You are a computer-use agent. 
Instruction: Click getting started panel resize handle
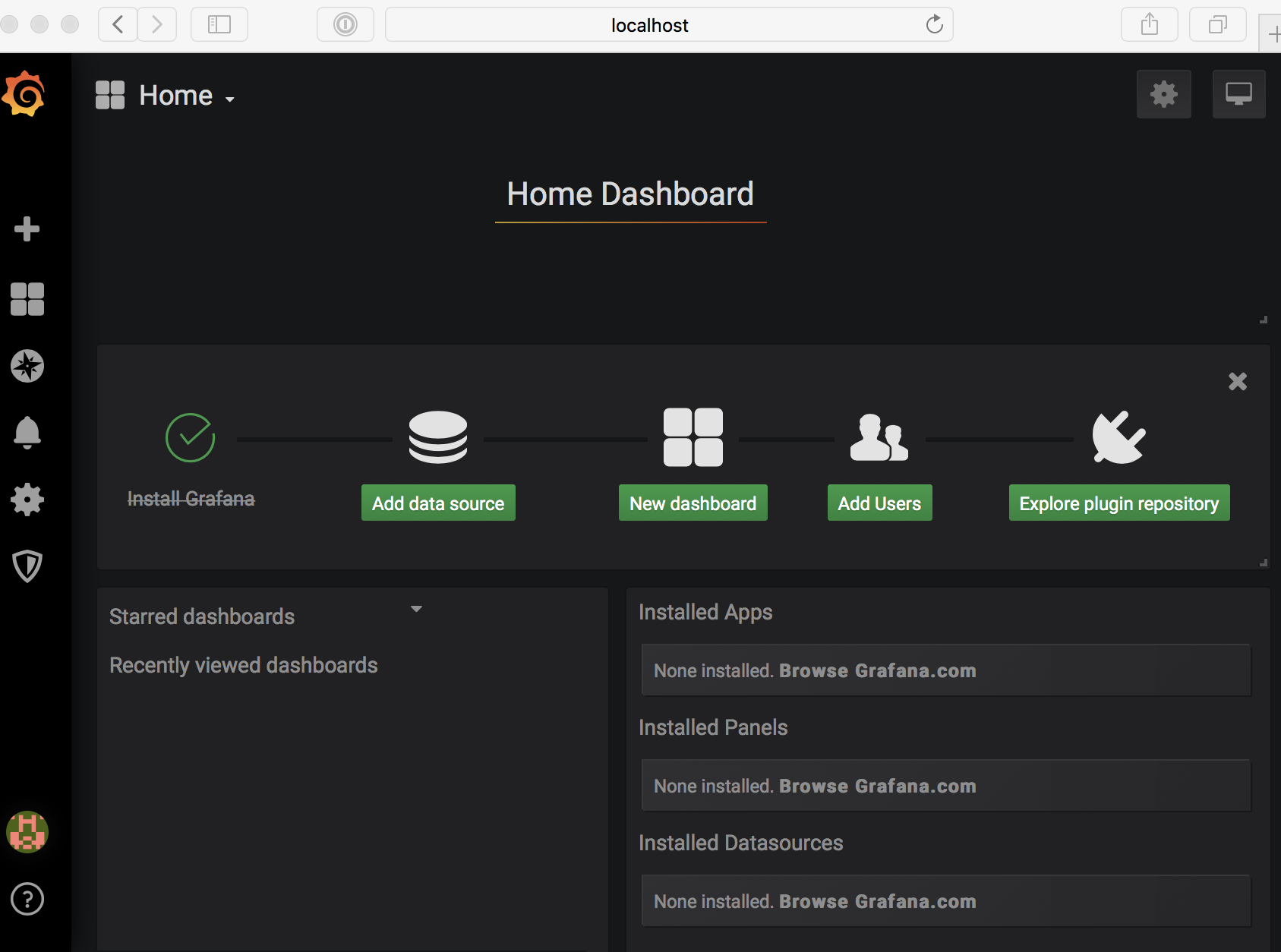click(1264, 563)
